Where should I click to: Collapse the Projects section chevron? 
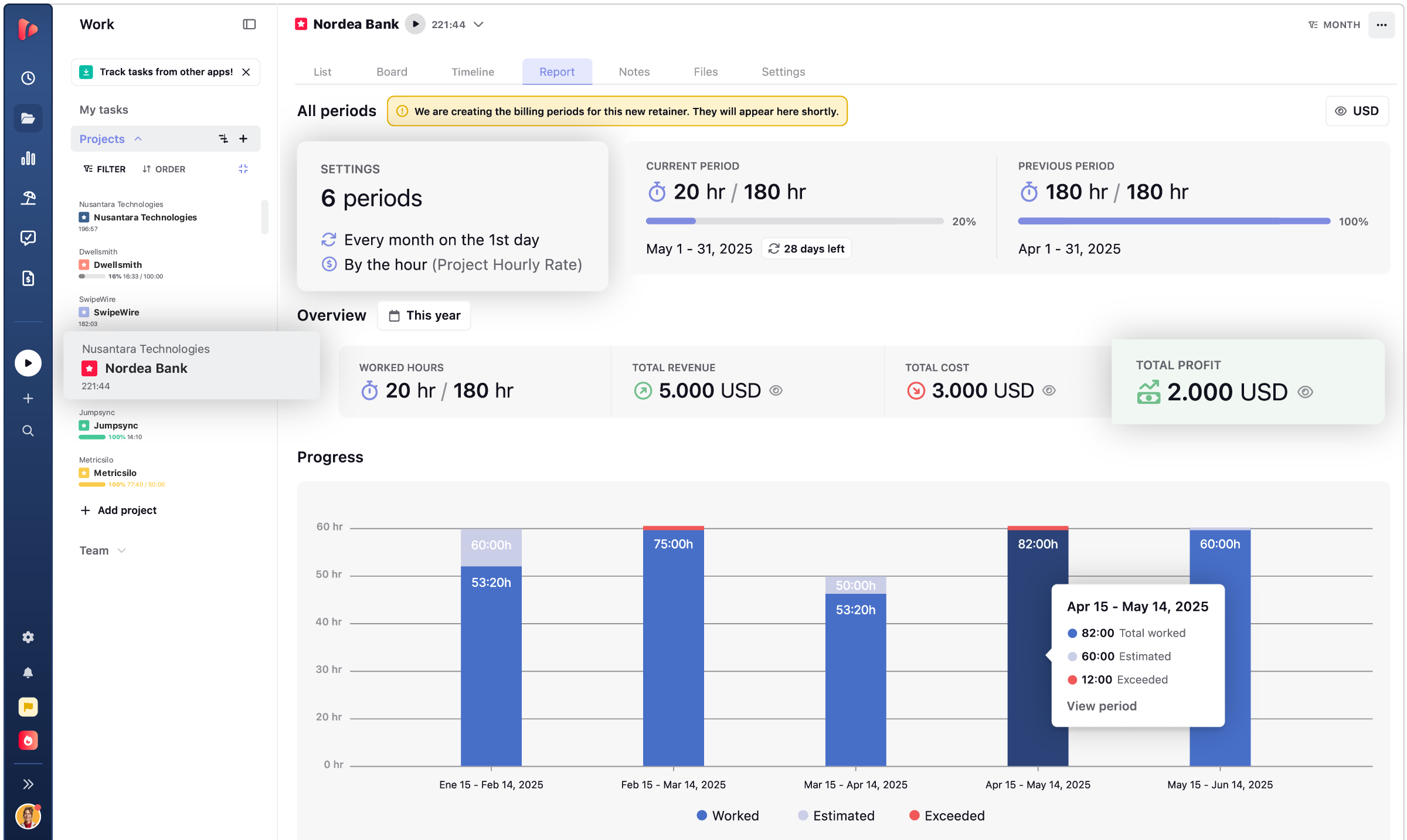pos(138,139)
